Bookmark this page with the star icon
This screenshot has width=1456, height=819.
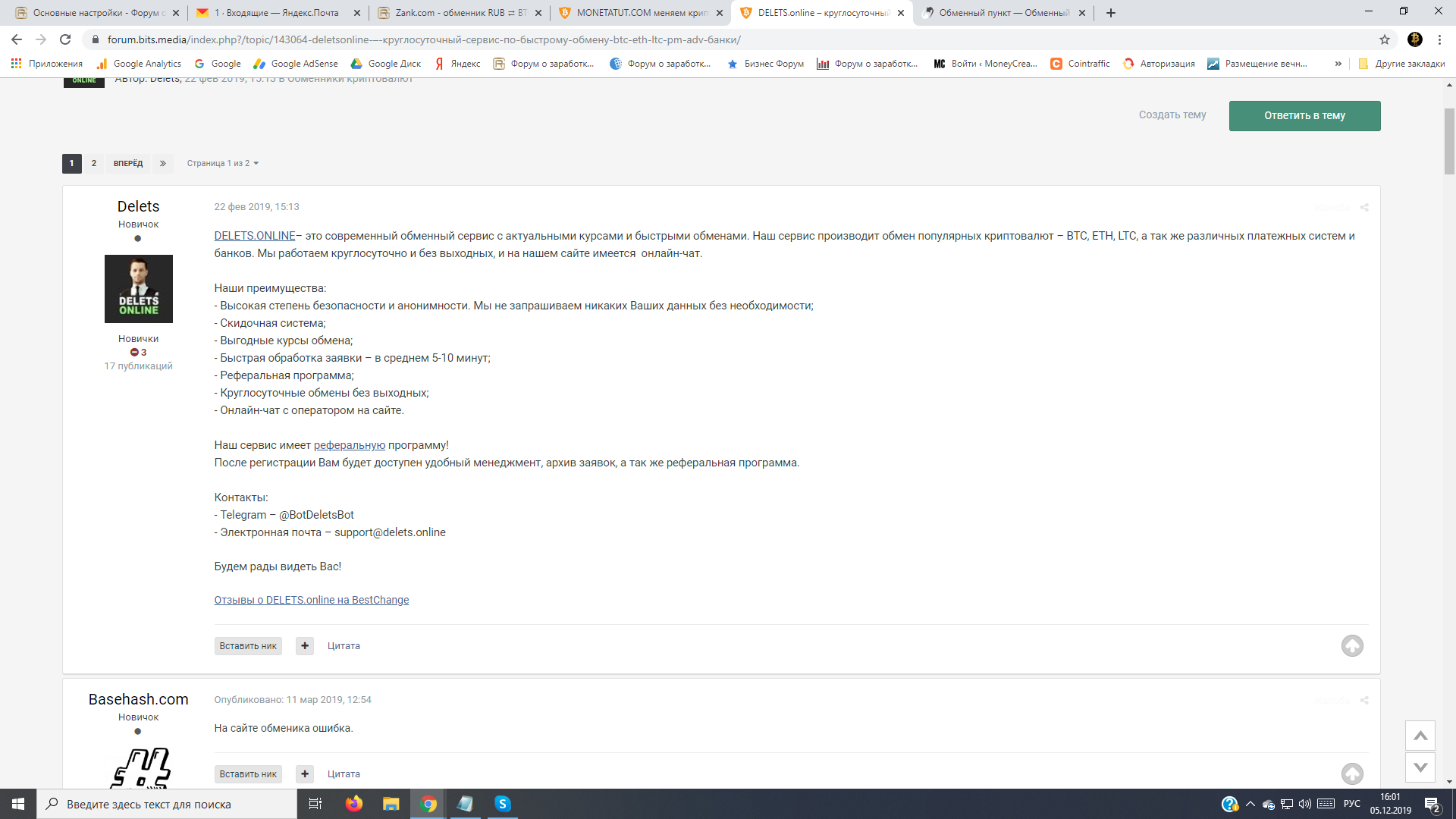[1384, 39]
